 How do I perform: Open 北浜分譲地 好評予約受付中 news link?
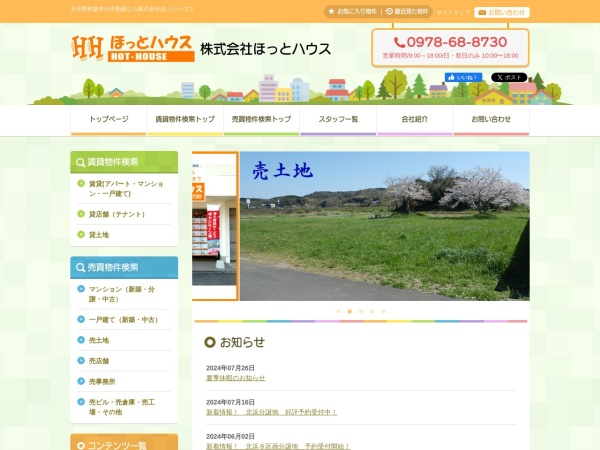(x=272, y=412)
